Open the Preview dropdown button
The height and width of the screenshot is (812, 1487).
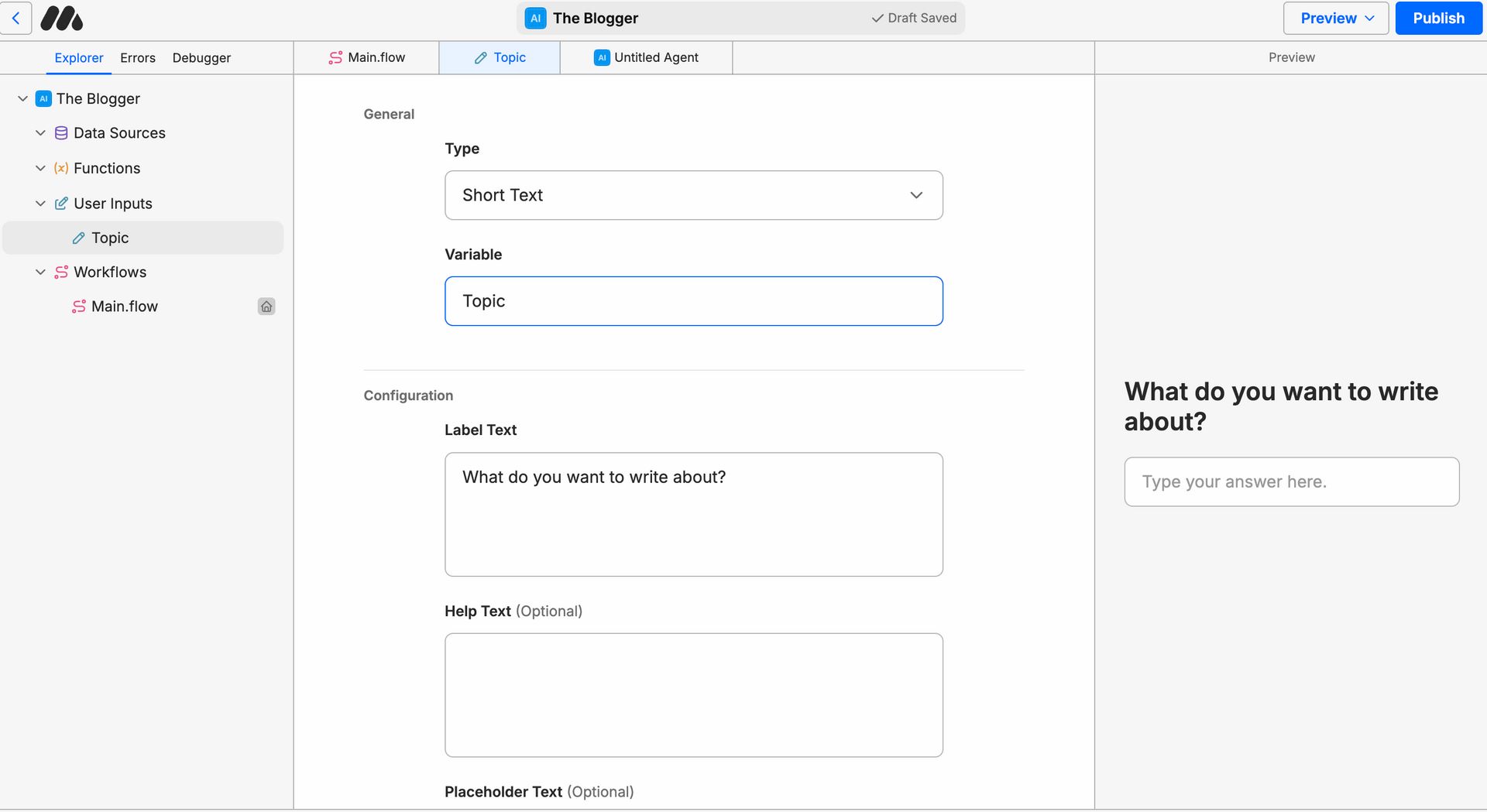(1336, 18)
